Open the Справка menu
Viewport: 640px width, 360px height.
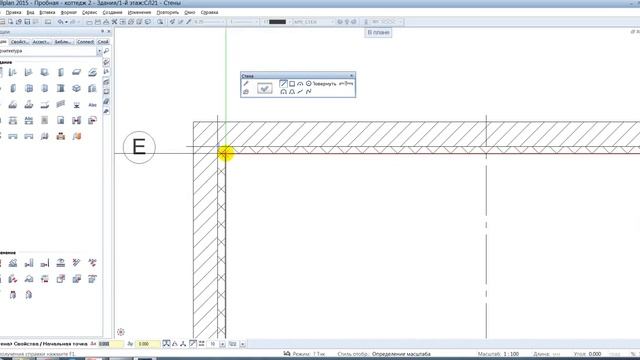click(x=209, y=13)
